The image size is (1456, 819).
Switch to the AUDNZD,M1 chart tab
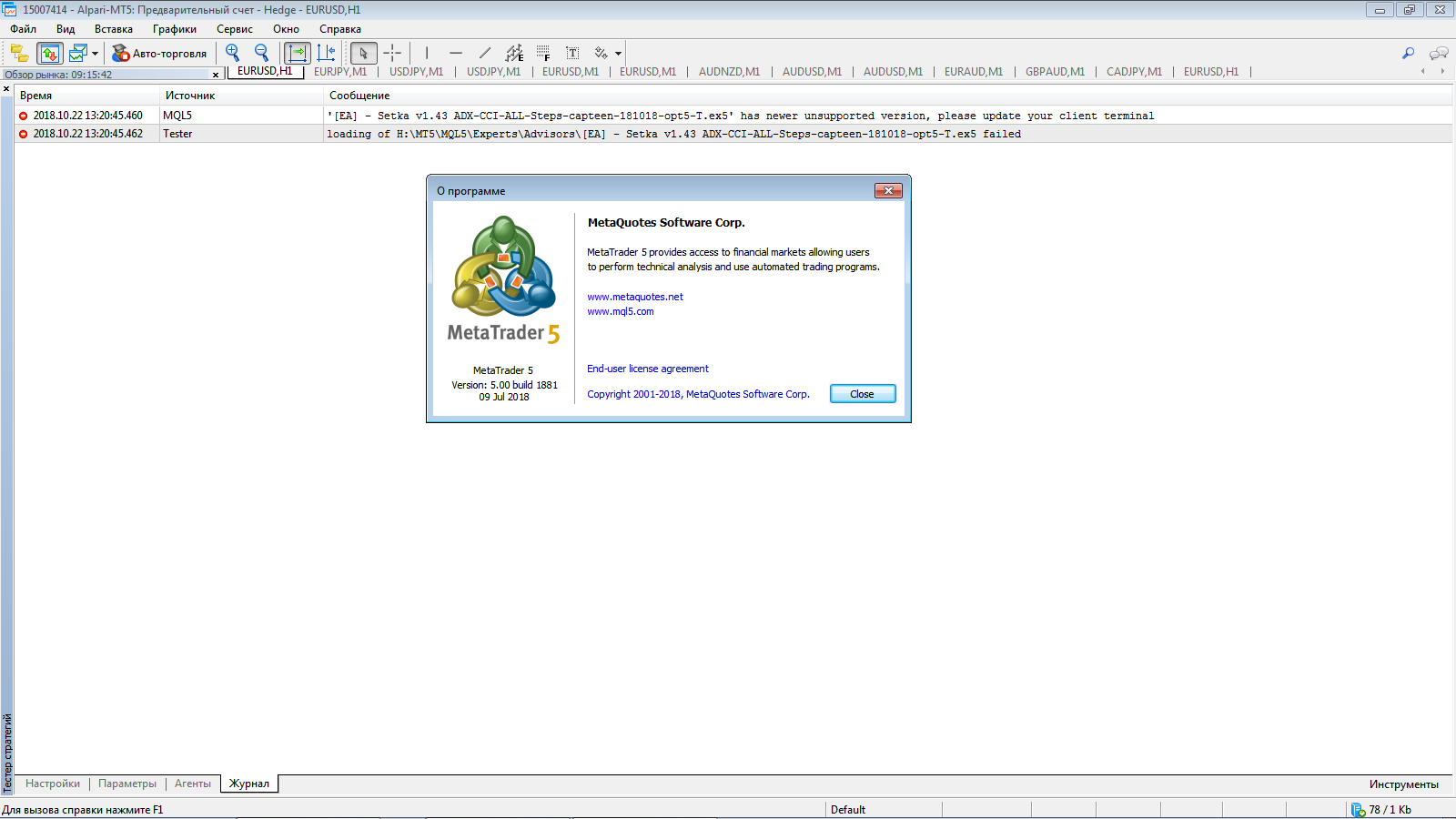[729, 71]
